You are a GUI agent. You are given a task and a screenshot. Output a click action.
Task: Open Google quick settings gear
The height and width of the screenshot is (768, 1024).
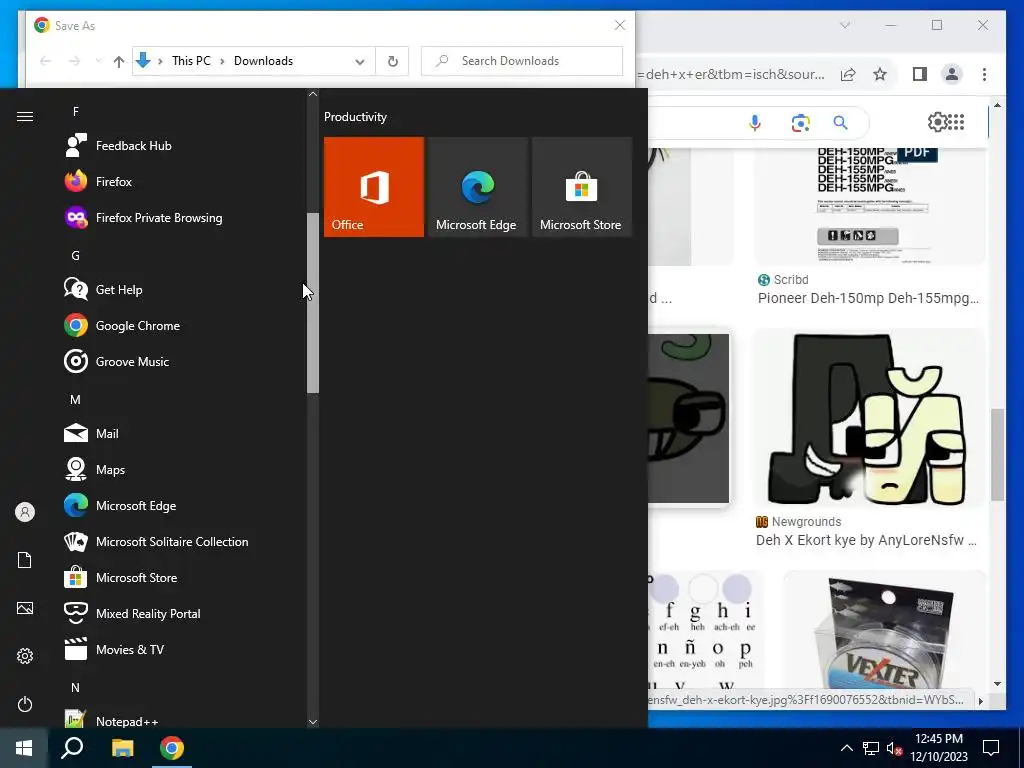pos(937,121)
